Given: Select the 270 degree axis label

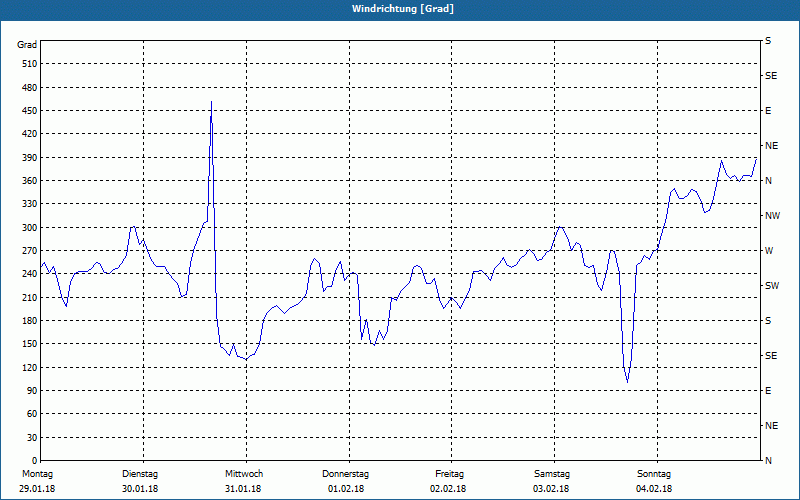Looking at the screenshot, I should pyautogui.click(x=30, y=251).
